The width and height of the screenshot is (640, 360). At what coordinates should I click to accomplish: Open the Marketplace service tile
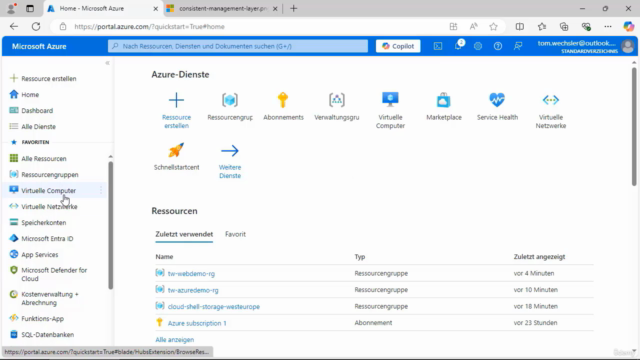coord(444,107)
